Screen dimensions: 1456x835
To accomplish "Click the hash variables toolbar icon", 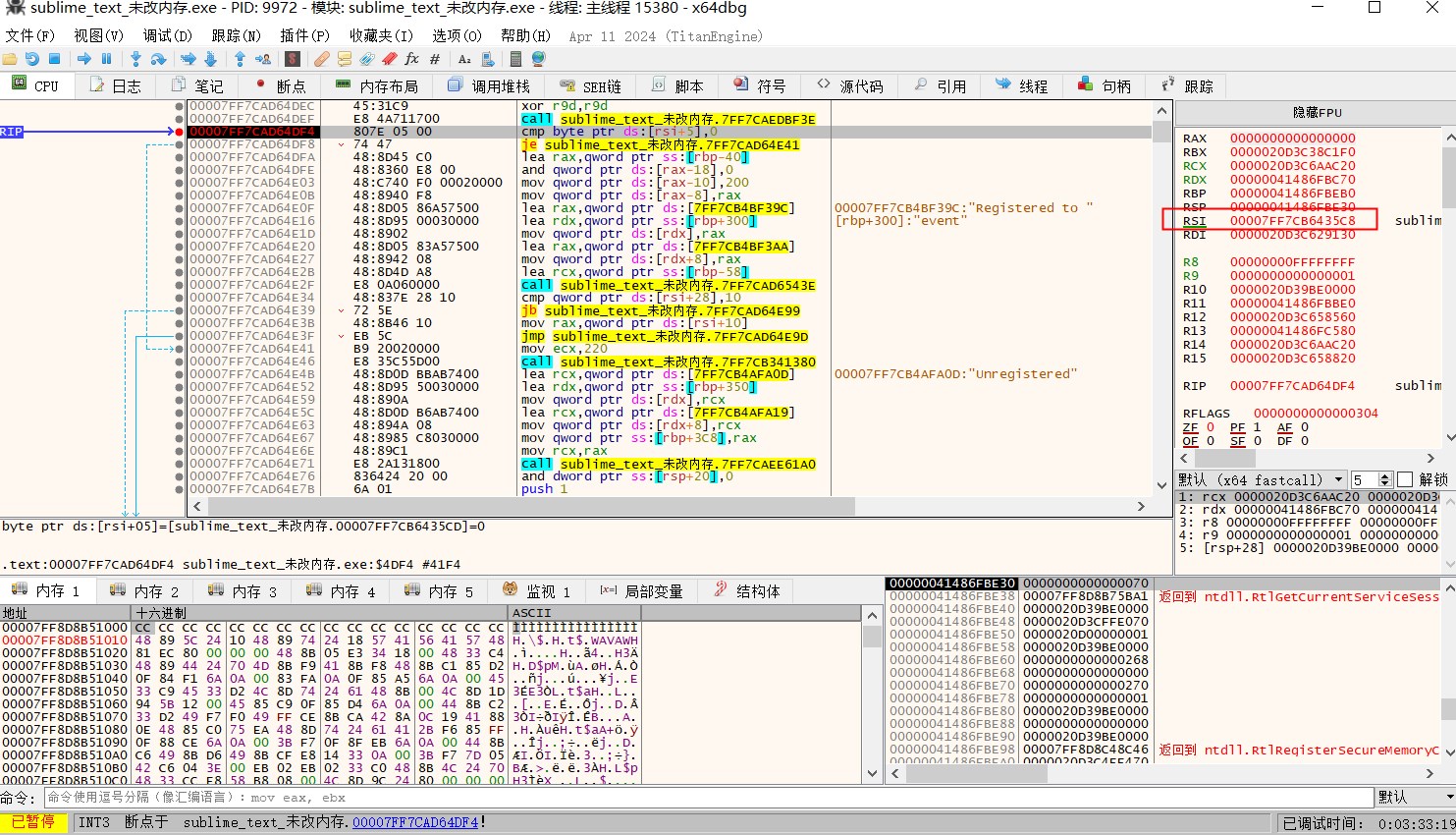I will (435, 59).
